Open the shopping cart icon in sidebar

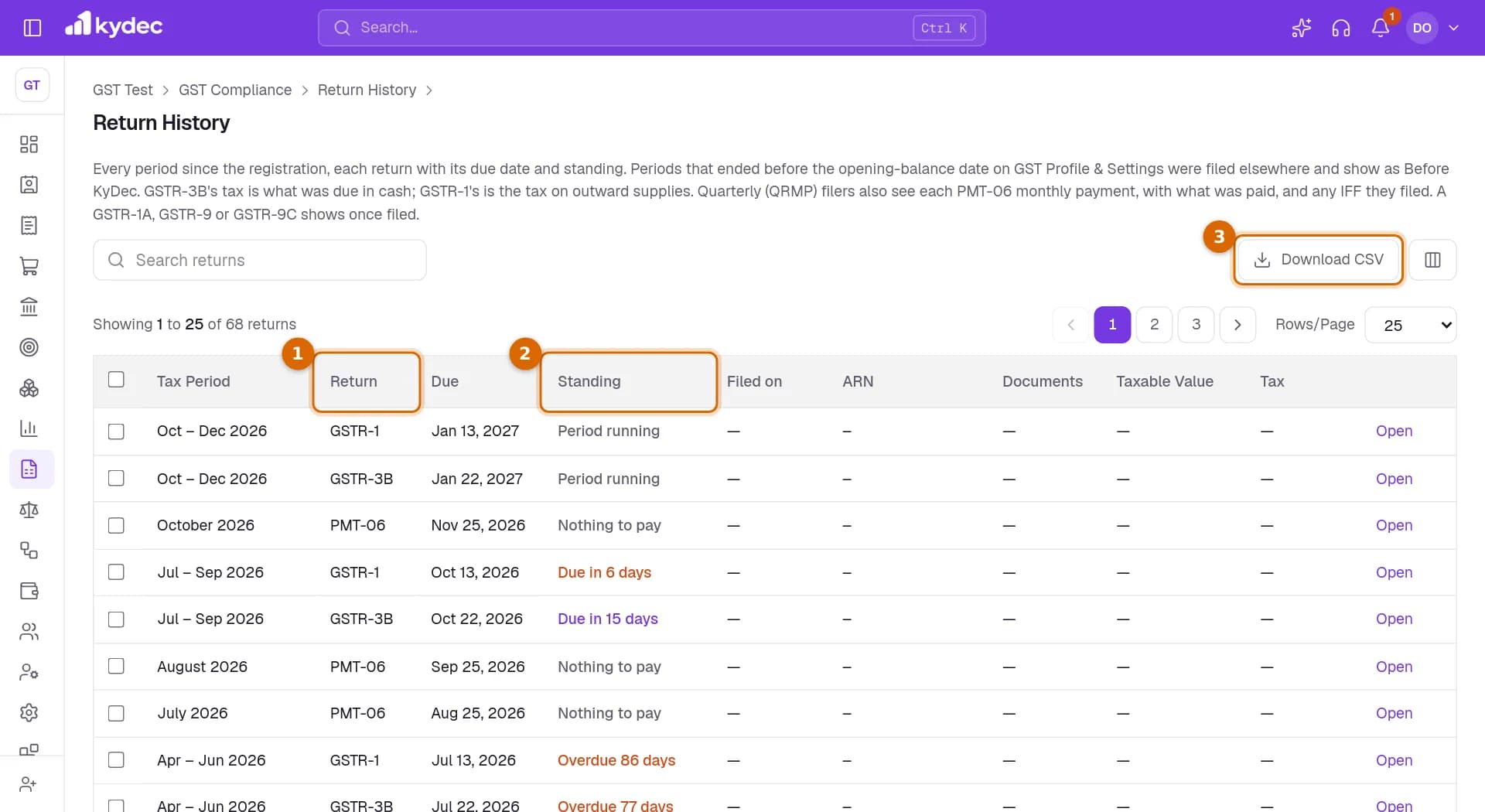tap(29, 266)
